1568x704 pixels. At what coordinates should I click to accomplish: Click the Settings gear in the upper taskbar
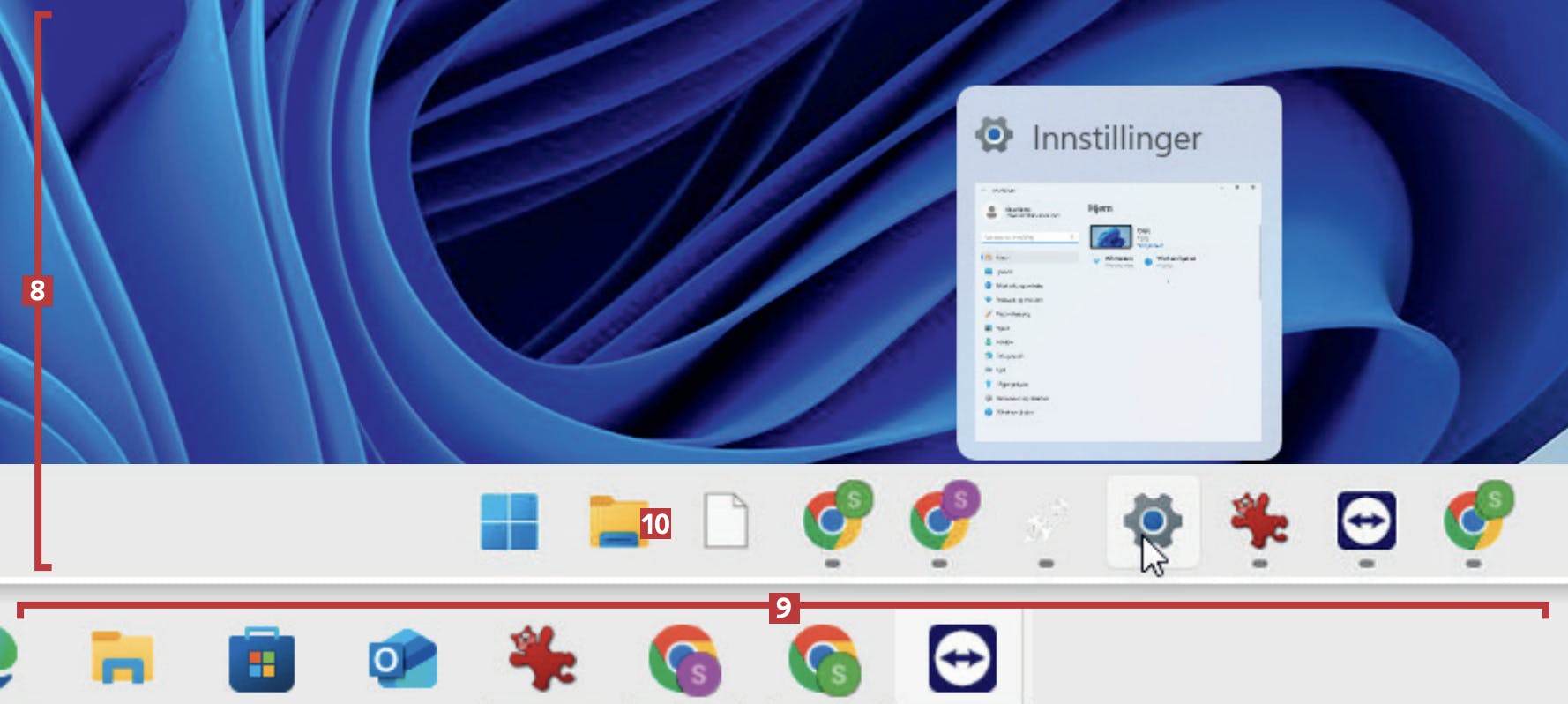pos(1152,521)
